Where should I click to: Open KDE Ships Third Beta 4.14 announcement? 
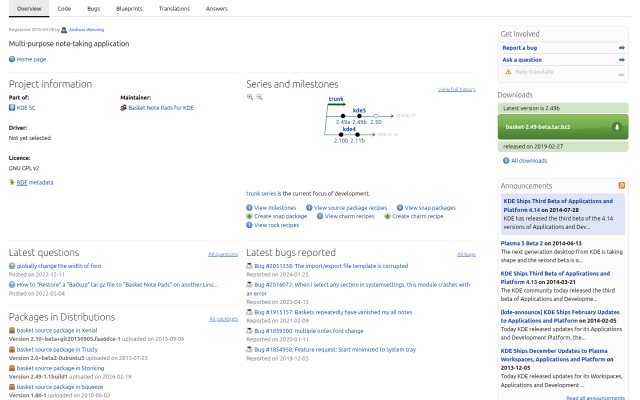(558, 205)
